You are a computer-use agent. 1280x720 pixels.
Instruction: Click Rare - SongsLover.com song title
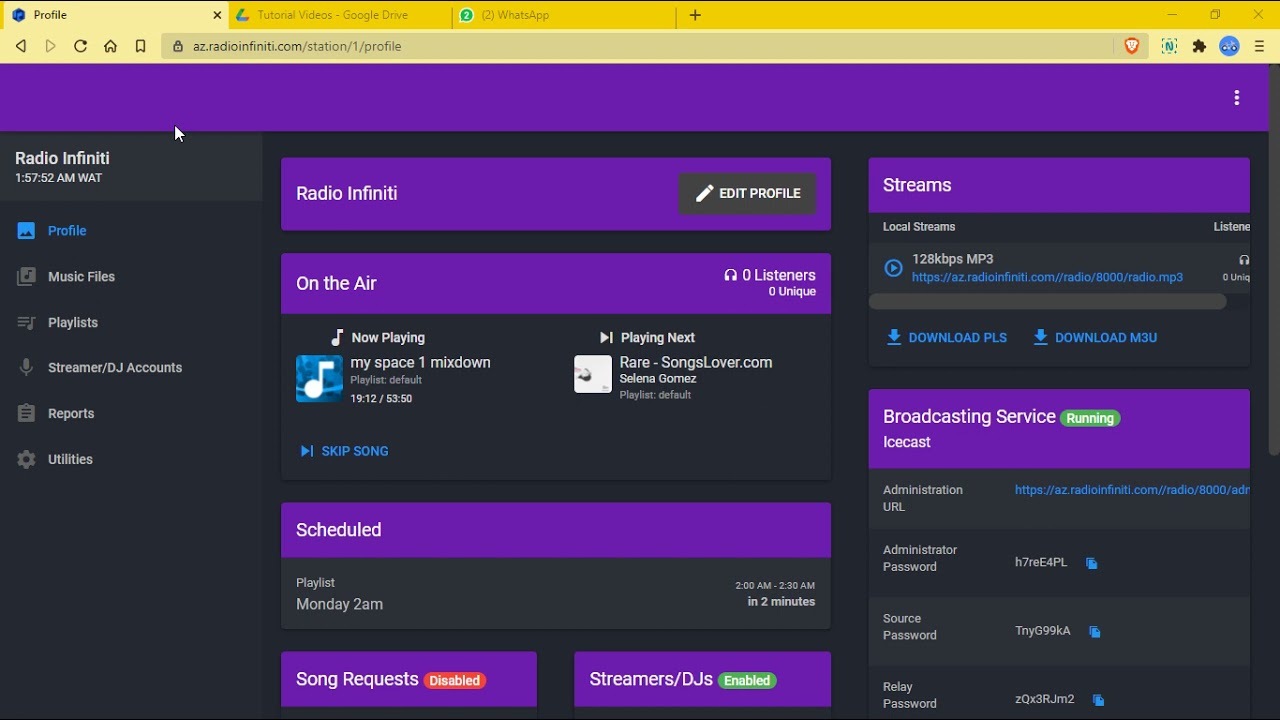[696, 363]
